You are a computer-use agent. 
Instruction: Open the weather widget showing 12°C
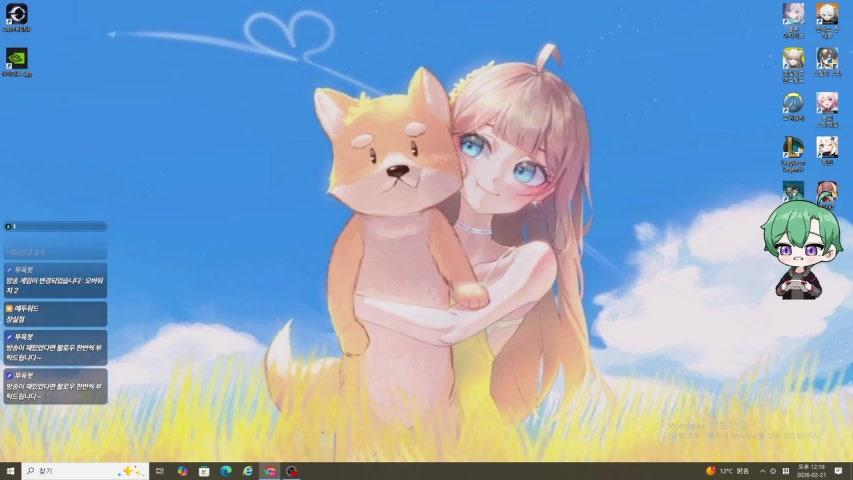[x=727, y=471]
